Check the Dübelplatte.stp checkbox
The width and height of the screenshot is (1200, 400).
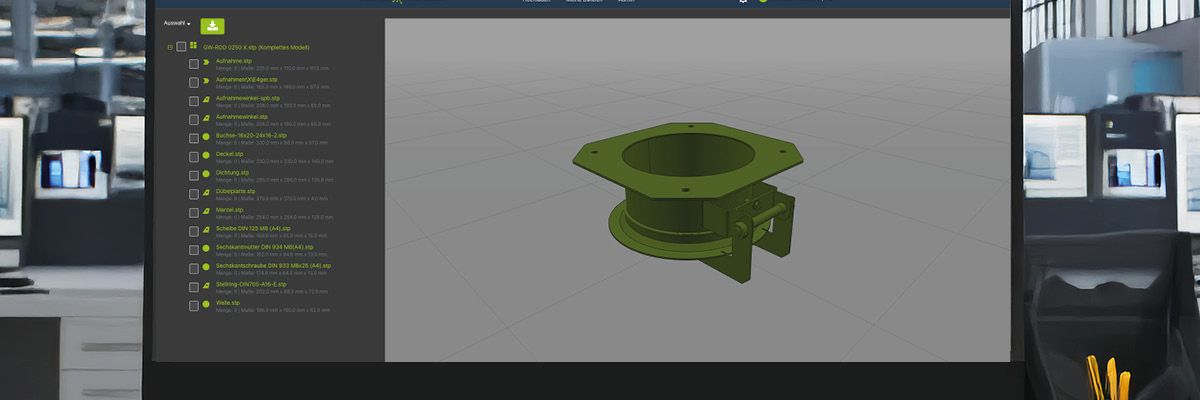pos(194,194)
